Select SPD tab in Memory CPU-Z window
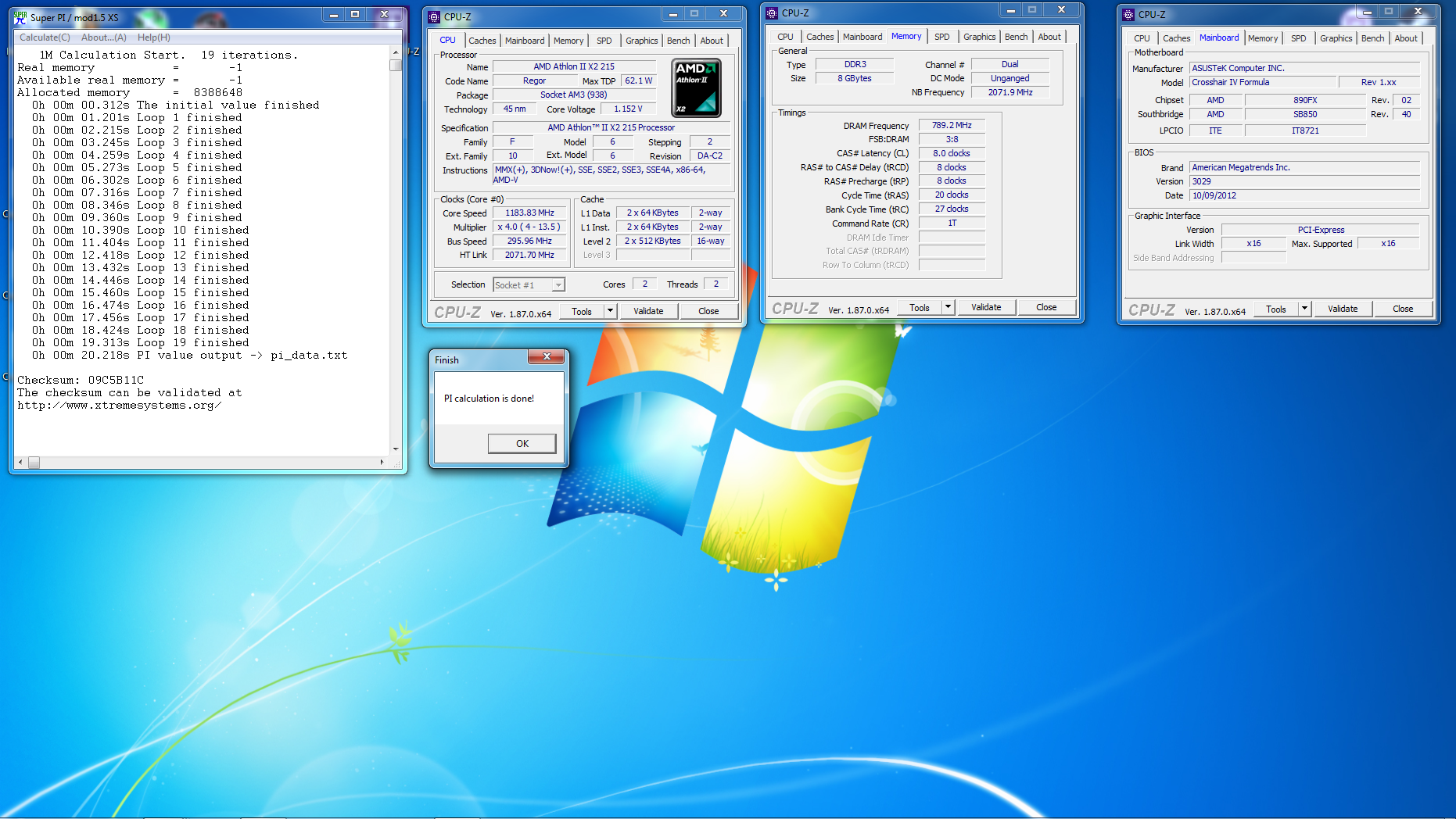Screen dimensions: 1456x819 [x=942, y=37]
